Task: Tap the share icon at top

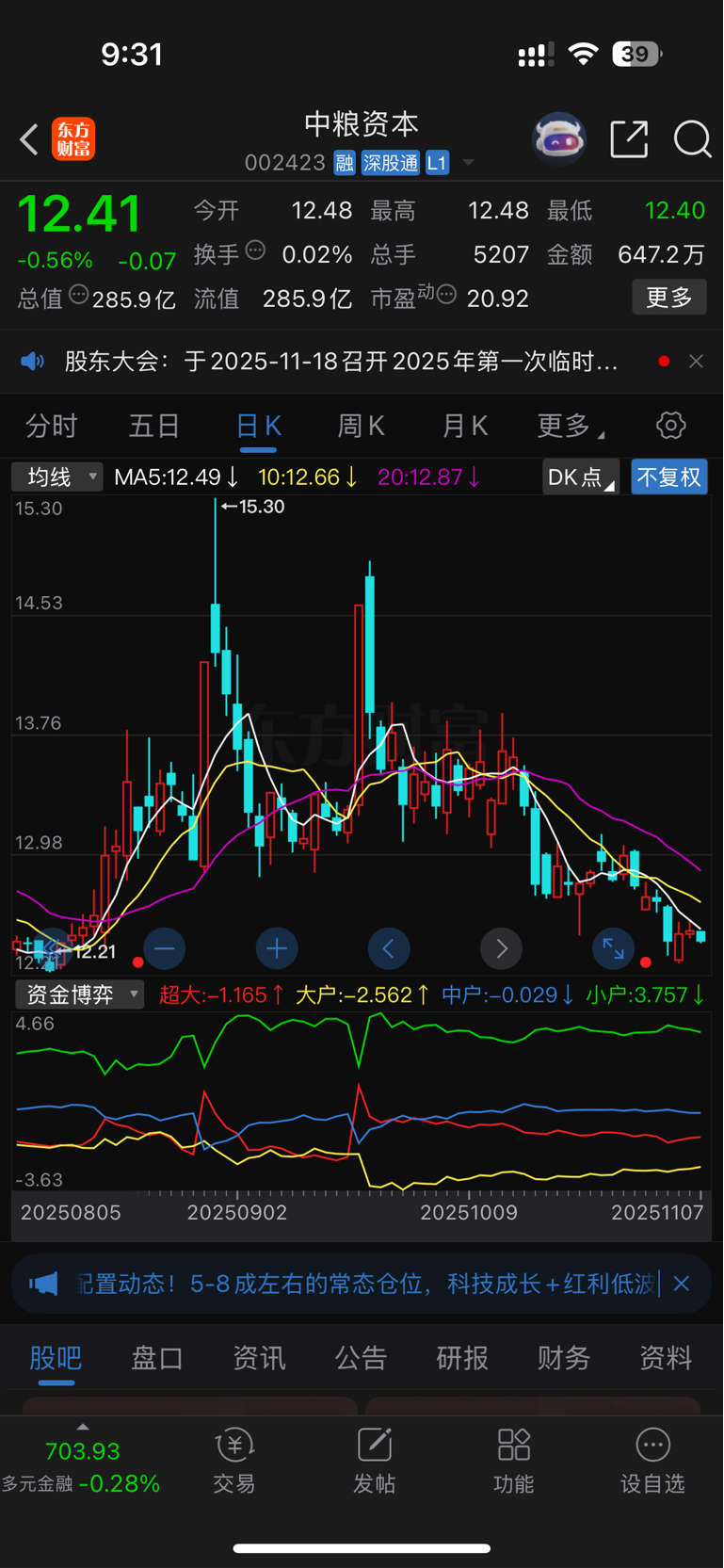Action: 629,139
